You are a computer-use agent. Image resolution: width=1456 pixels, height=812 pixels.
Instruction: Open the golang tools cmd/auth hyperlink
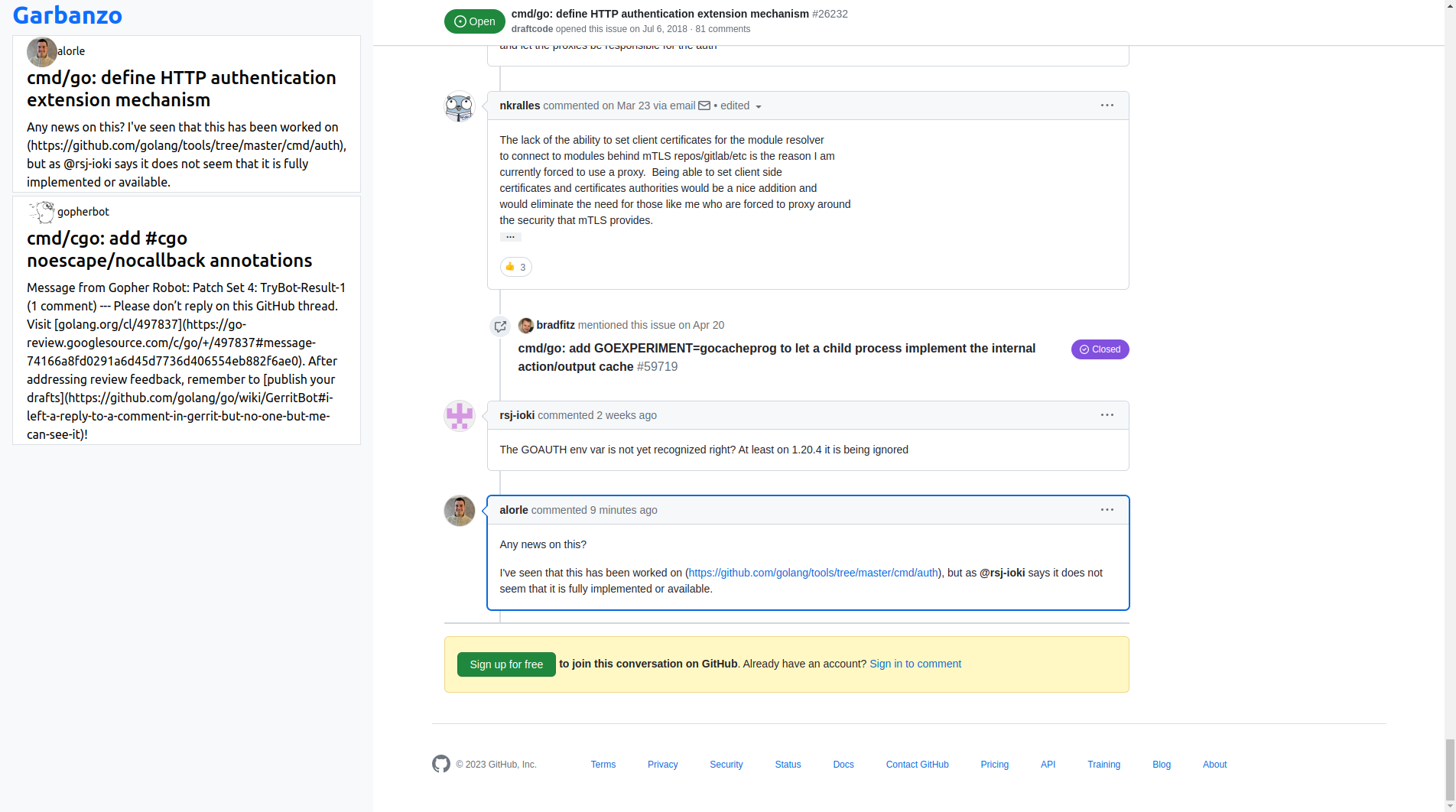coord(813,573)
